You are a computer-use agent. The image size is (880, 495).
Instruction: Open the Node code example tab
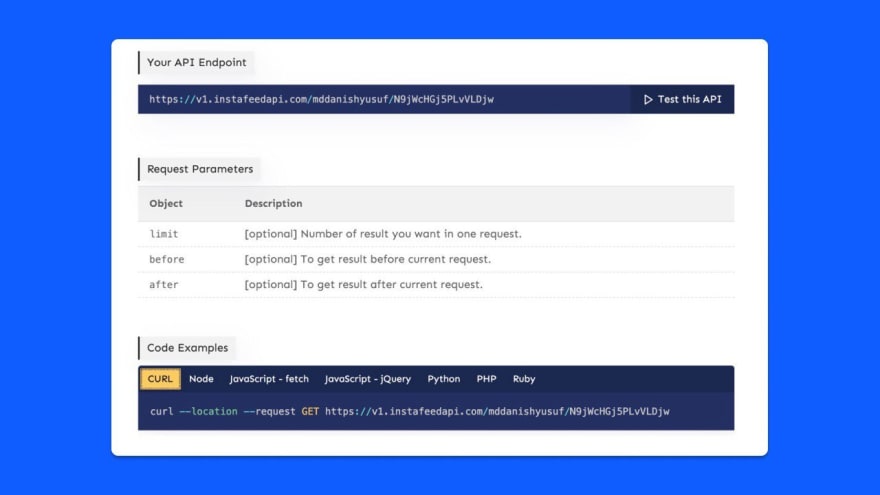point(201,379)
